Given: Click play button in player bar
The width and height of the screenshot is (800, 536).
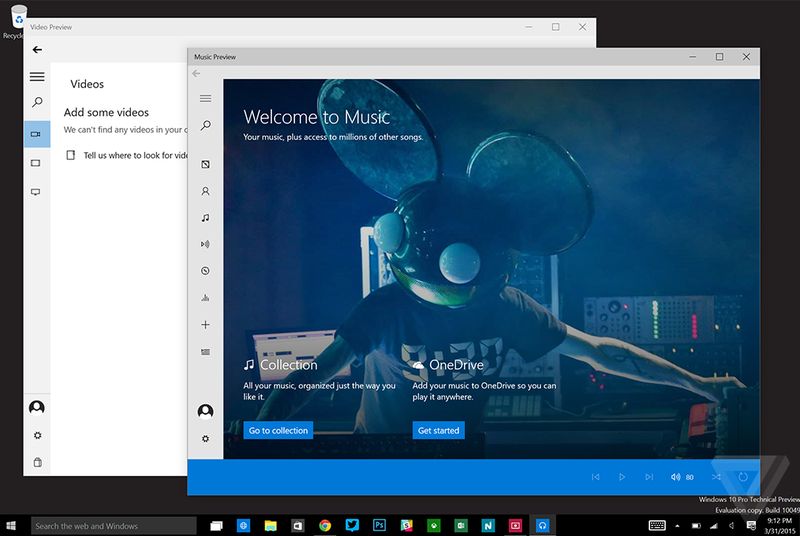Looking at the screenshot, I should (621, 477).
